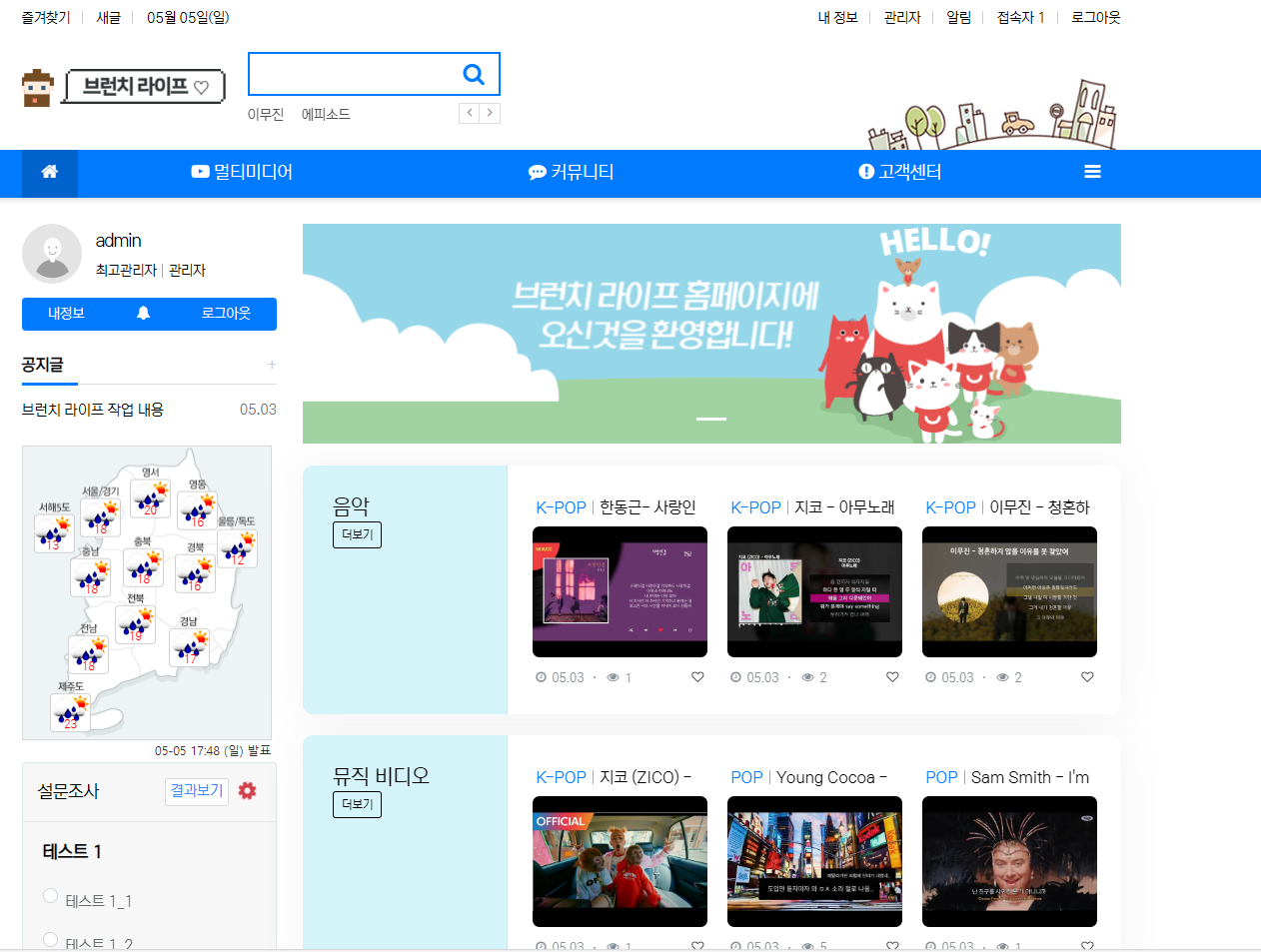The width and height of the screenshot is (1261, 952).
Task: Like the 지코 - 아무노래 heart icon
Action: 892,677
